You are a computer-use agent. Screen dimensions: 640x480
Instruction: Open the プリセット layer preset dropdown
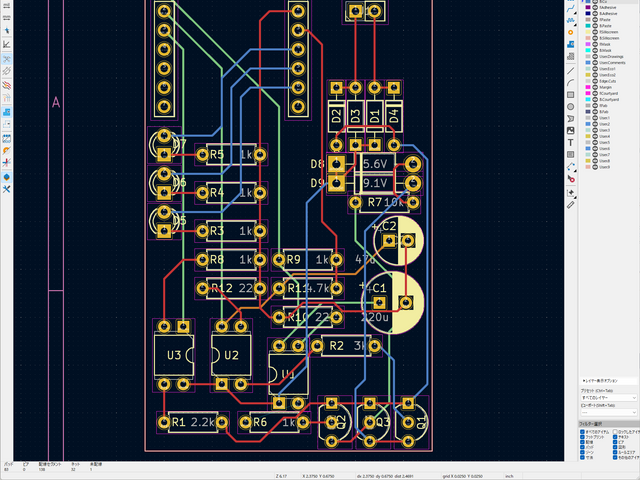(x=608, y=397)
